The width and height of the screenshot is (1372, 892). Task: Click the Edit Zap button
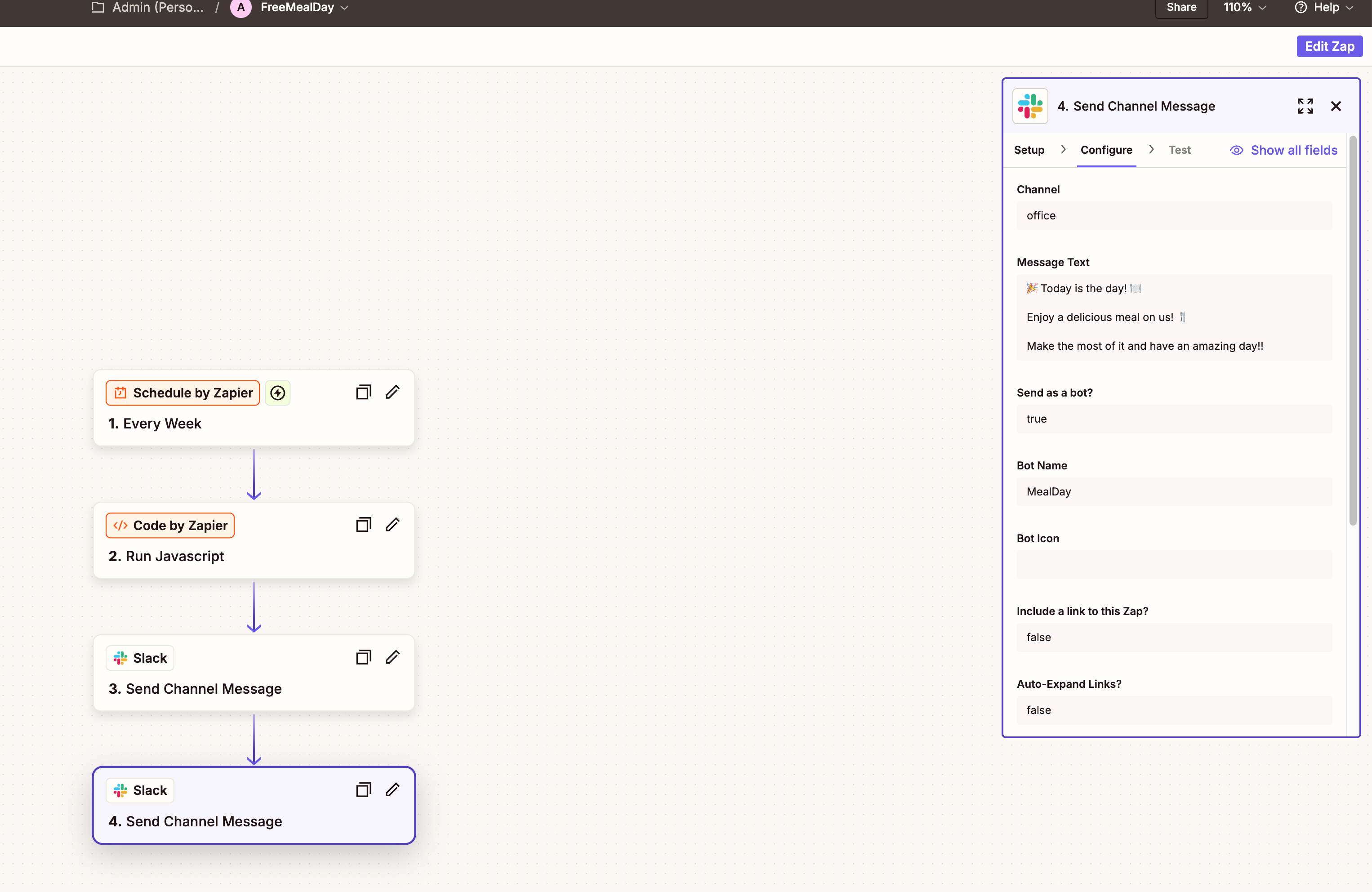(1329, 47)
